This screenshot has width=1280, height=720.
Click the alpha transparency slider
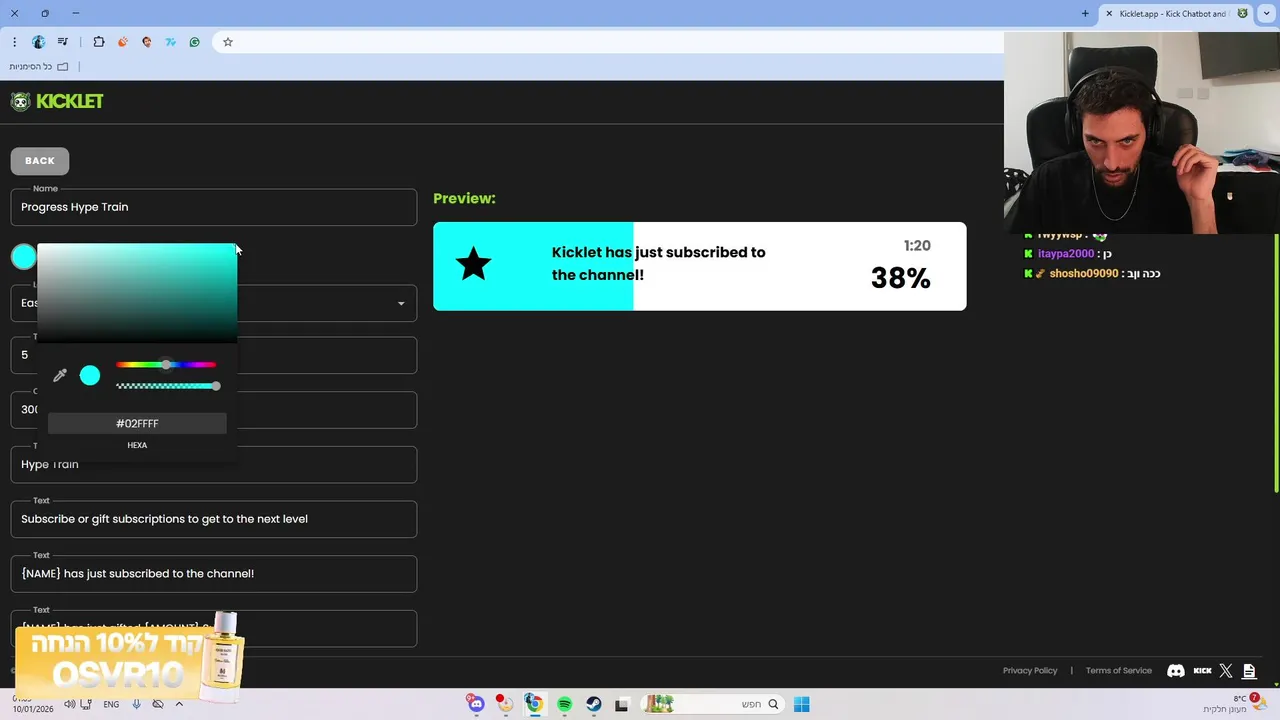(166, 386)
